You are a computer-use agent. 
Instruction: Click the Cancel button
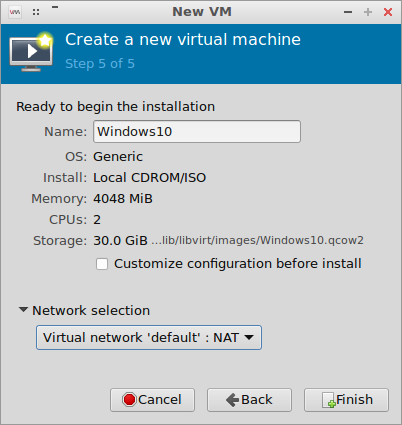point(152,400)
